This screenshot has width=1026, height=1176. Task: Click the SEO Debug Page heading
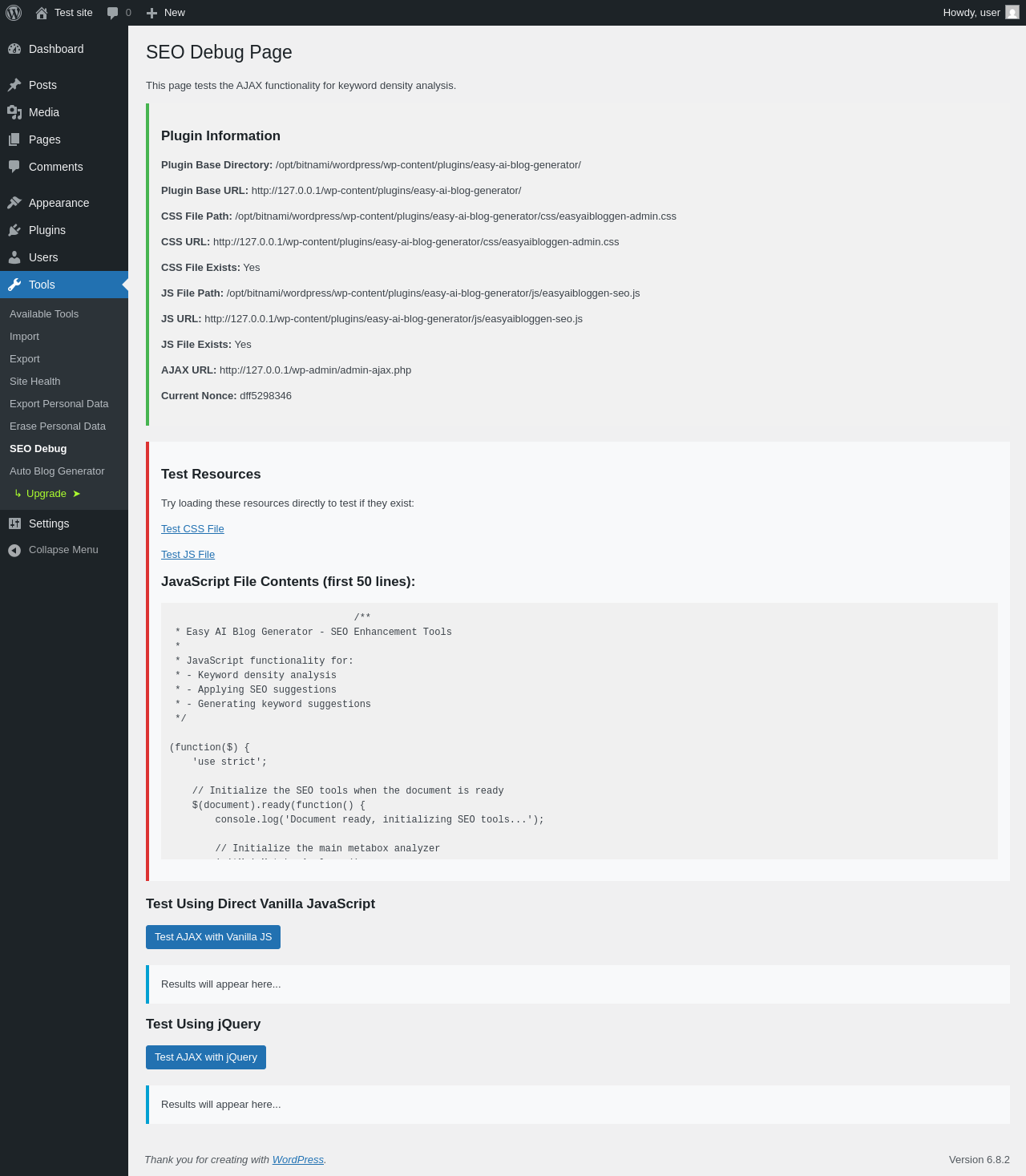(219, 52)
